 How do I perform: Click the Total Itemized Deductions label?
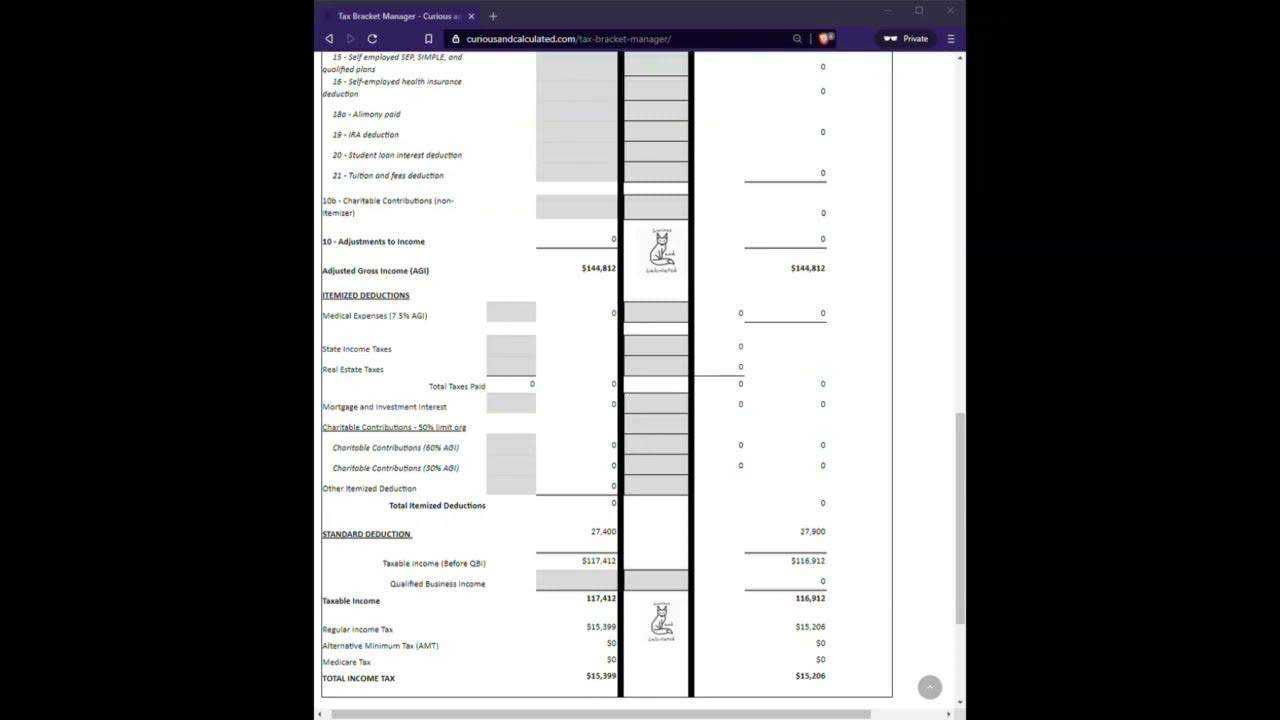pyautogui.click(x=437, y=506)
